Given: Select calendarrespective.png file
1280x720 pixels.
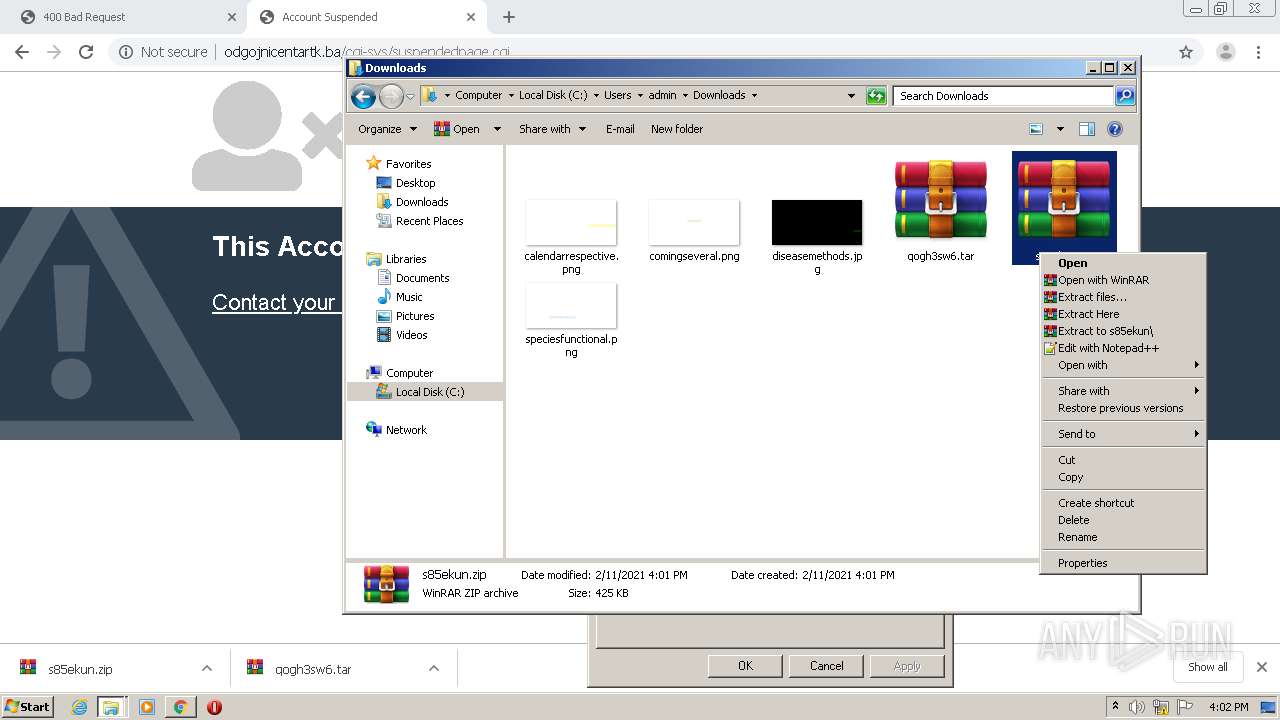Looking at the screenshot, I should [571, 237].
